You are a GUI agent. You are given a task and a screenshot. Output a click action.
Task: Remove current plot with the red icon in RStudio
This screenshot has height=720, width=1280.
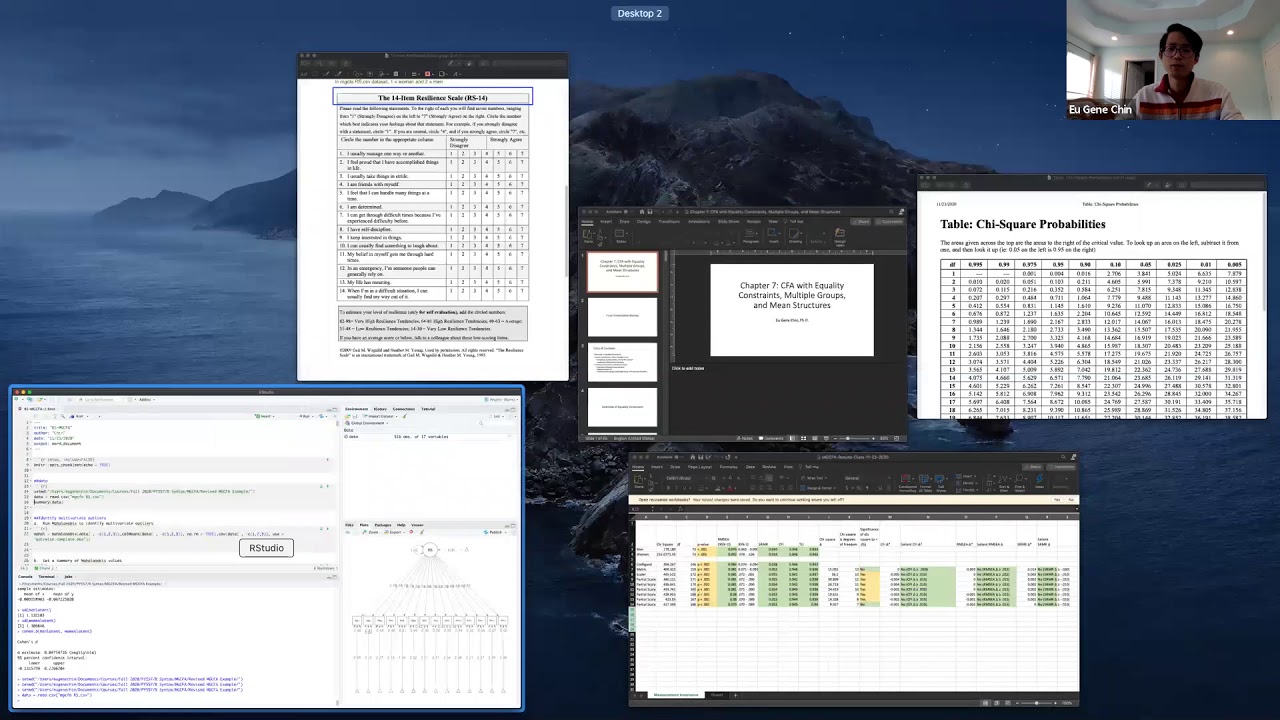tap(411, 532)
